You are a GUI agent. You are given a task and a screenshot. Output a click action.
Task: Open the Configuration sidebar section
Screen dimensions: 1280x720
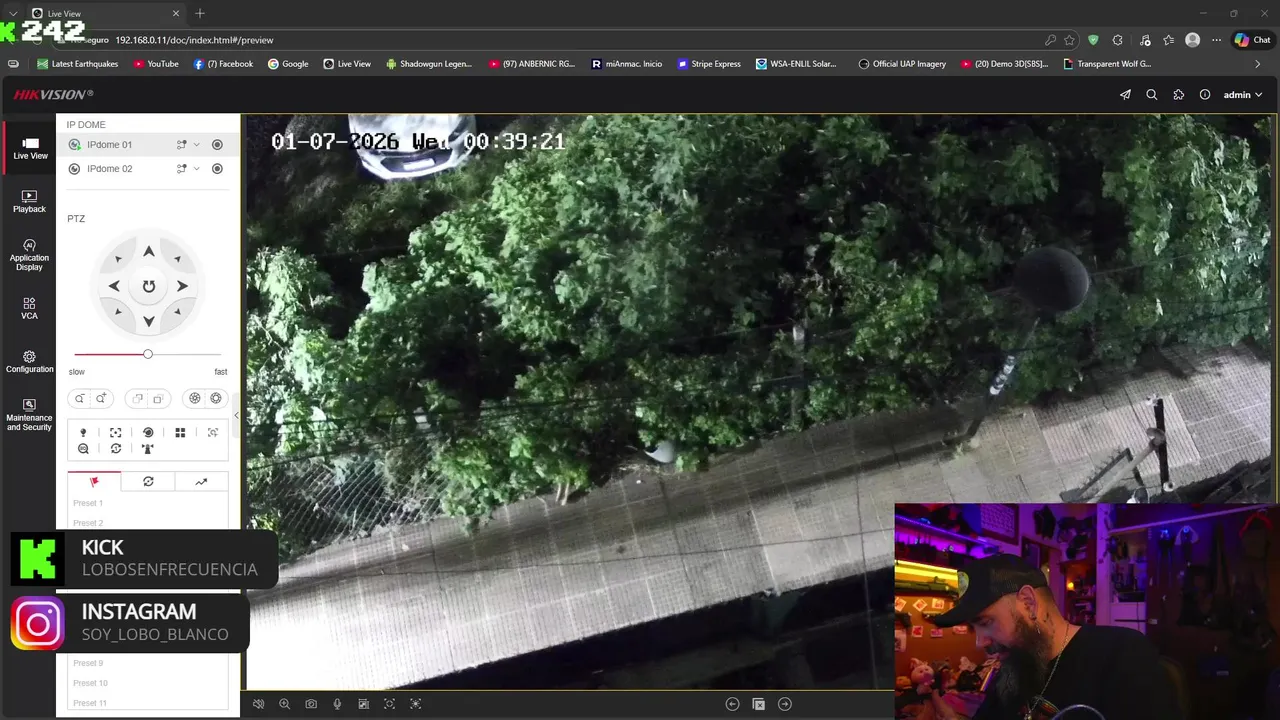point(29,362)
